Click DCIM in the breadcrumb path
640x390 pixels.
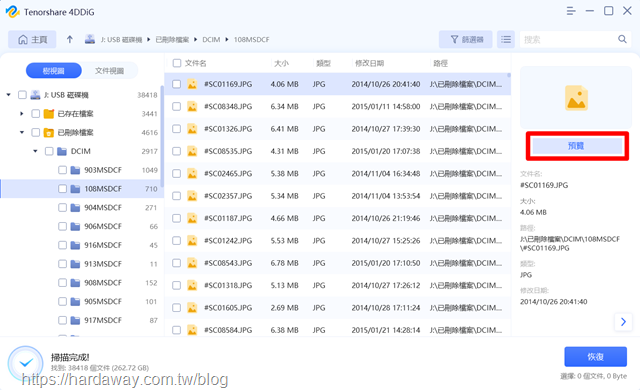tap(211, 40)
